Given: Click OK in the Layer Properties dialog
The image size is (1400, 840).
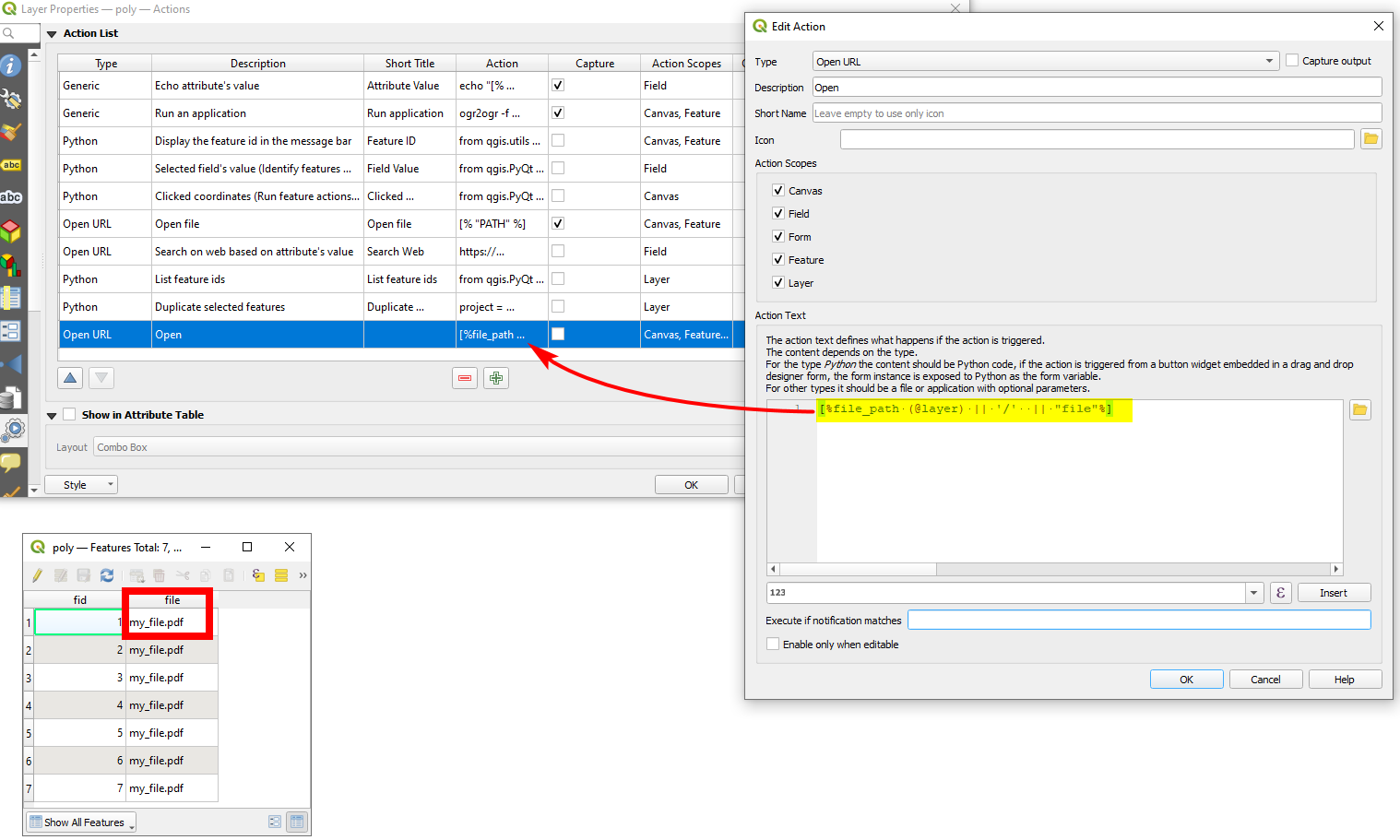Looking at the screenshot, I should pyautogui.click(x=691, y=484).
